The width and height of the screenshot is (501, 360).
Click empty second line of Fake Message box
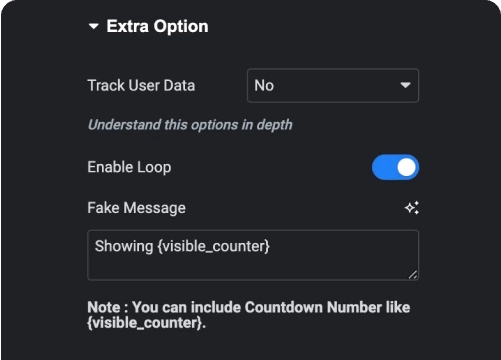click(248, 267)
